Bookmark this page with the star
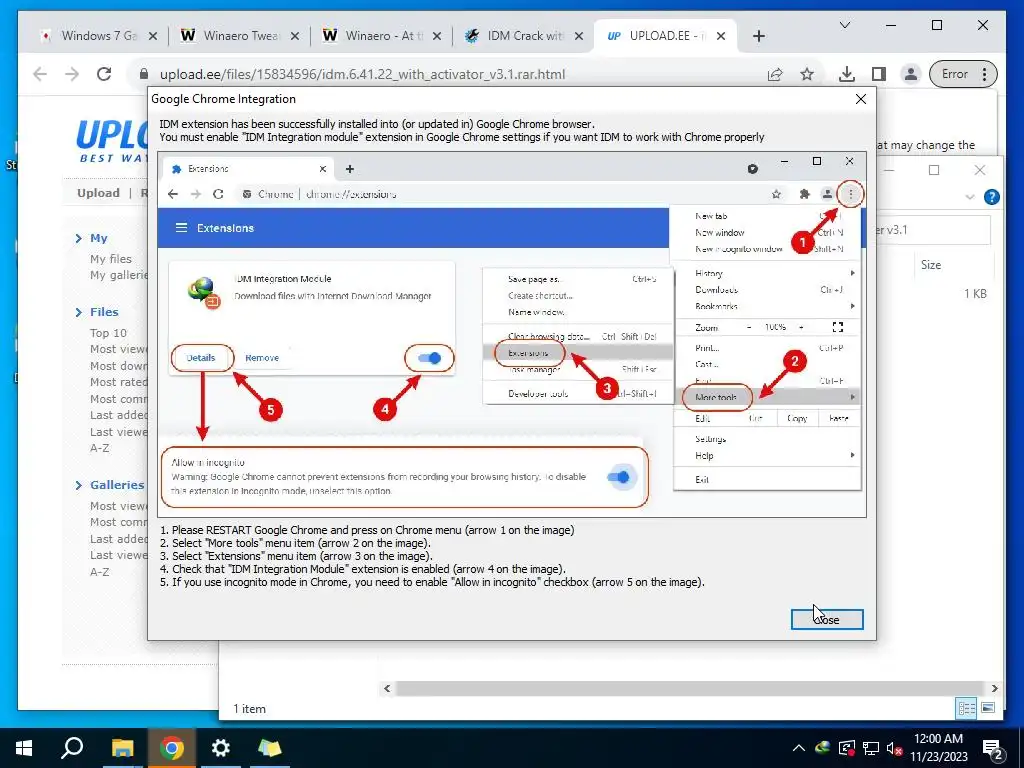Viewport: 1024px width, 768px height. click(807, 74)
